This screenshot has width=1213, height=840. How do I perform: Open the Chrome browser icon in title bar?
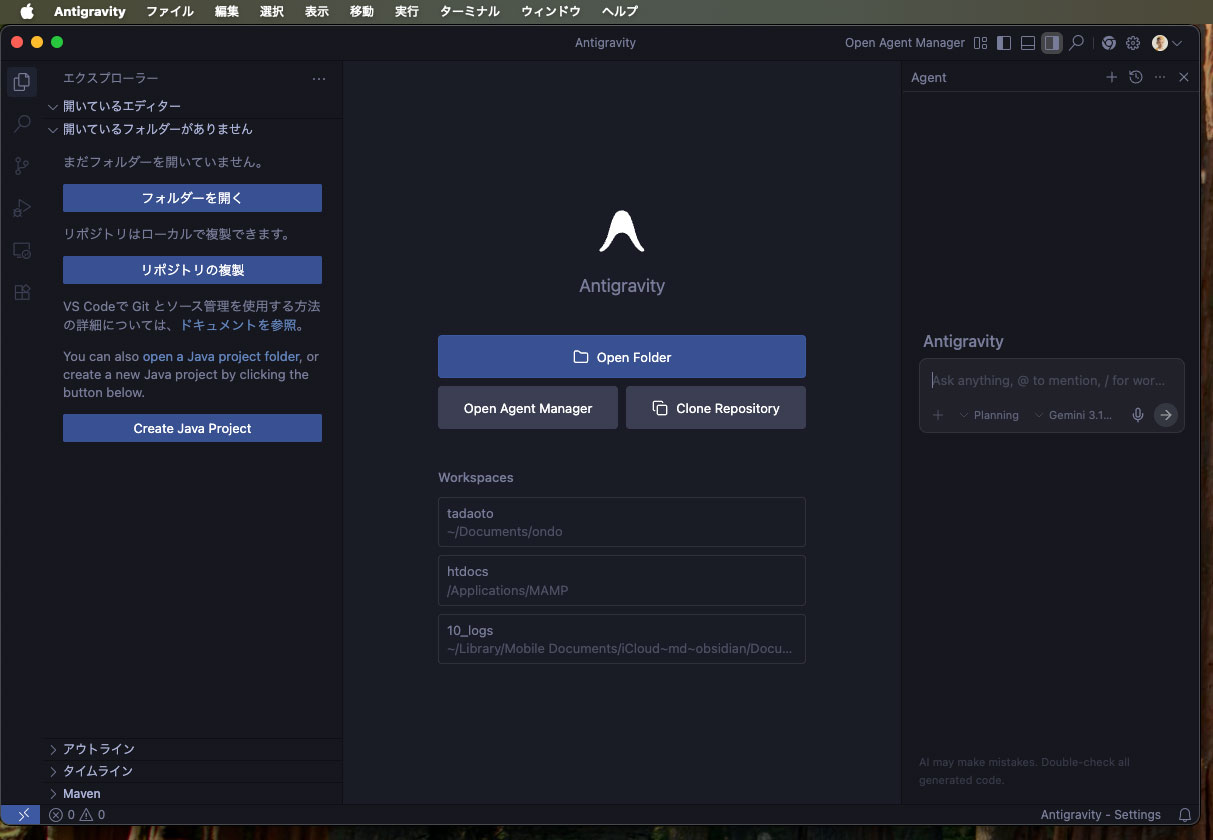point(1109,43)
